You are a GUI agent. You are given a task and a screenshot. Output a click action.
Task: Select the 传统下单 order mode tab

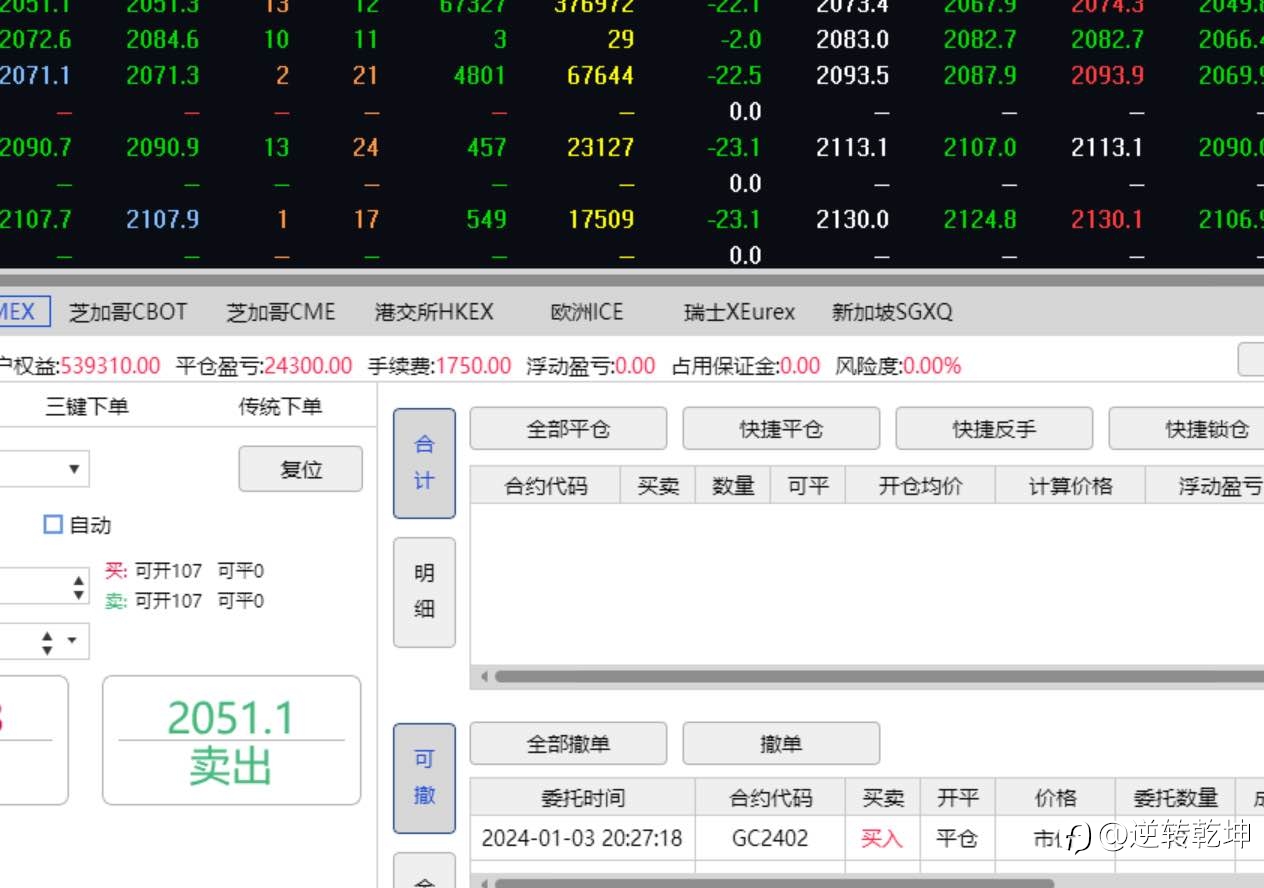280,407
